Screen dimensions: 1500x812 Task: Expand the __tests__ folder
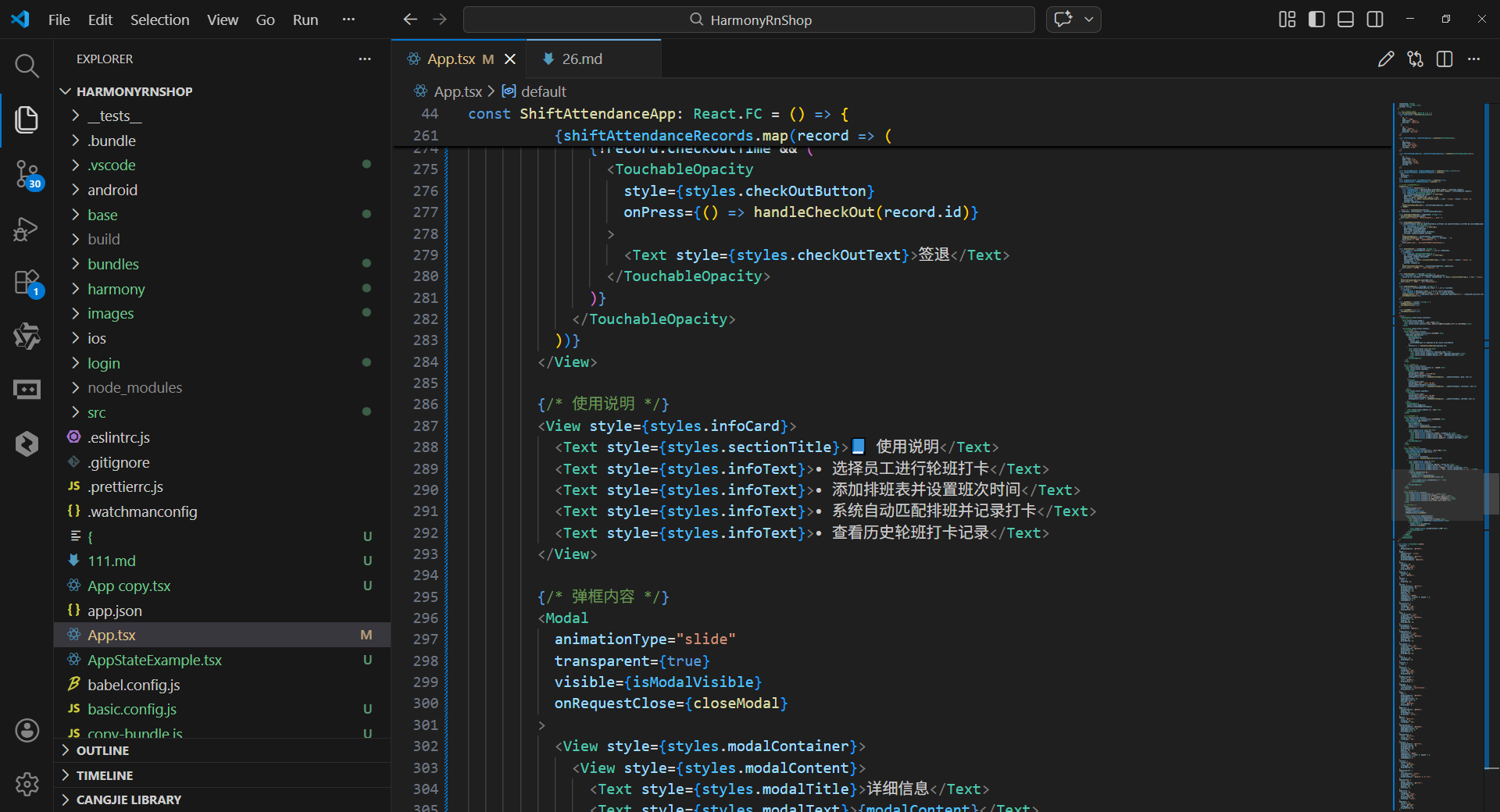(x=222, y=116)
